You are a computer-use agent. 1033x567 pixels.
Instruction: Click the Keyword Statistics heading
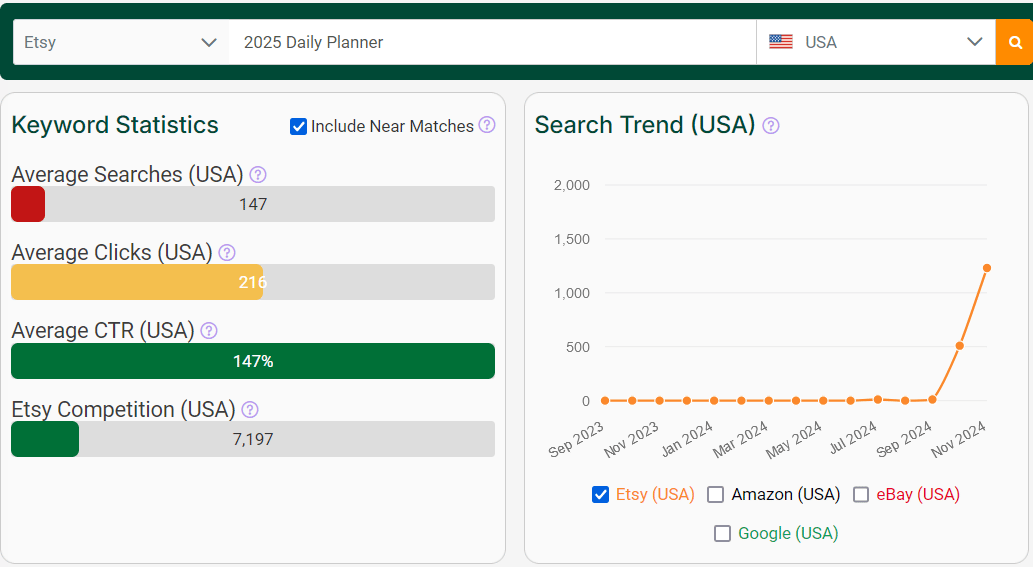click(115, 125)
